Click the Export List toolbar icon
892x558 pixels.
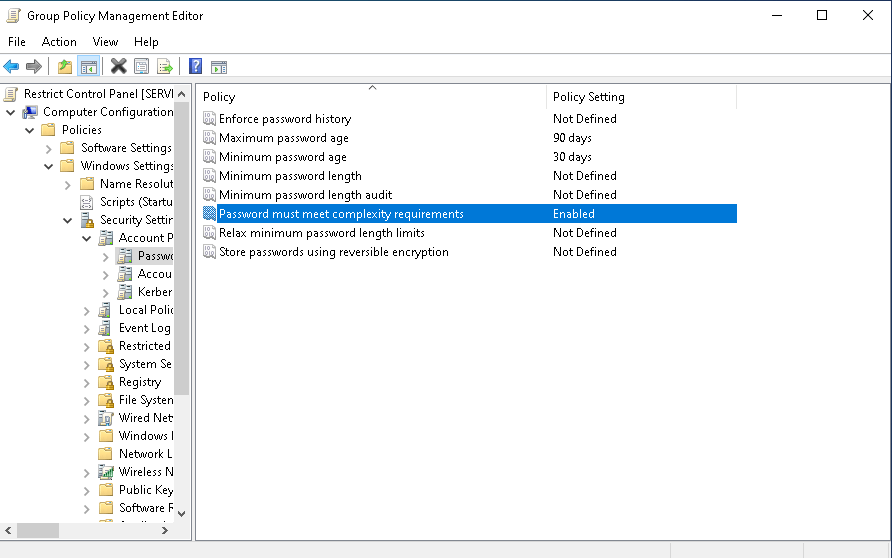click(165, 67)
